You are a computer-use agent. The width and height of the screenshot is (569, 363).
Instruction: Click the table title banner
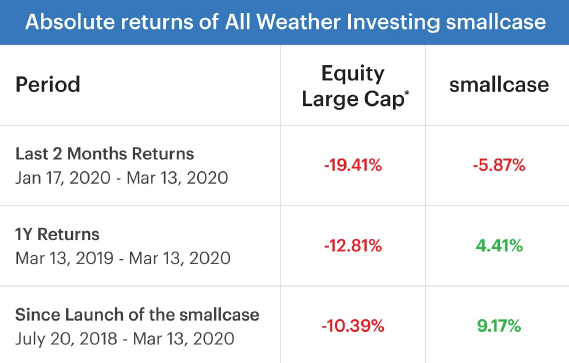(x=284, y=22)
